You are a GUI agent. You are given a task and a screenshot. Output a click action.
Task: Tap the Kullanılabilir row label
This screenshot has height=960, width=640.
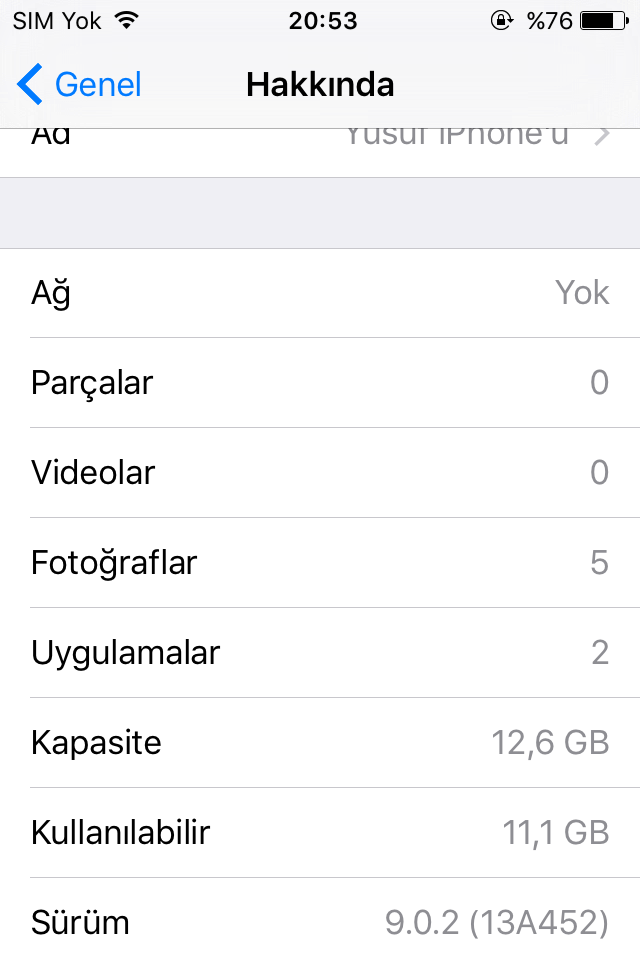[121, 833]
